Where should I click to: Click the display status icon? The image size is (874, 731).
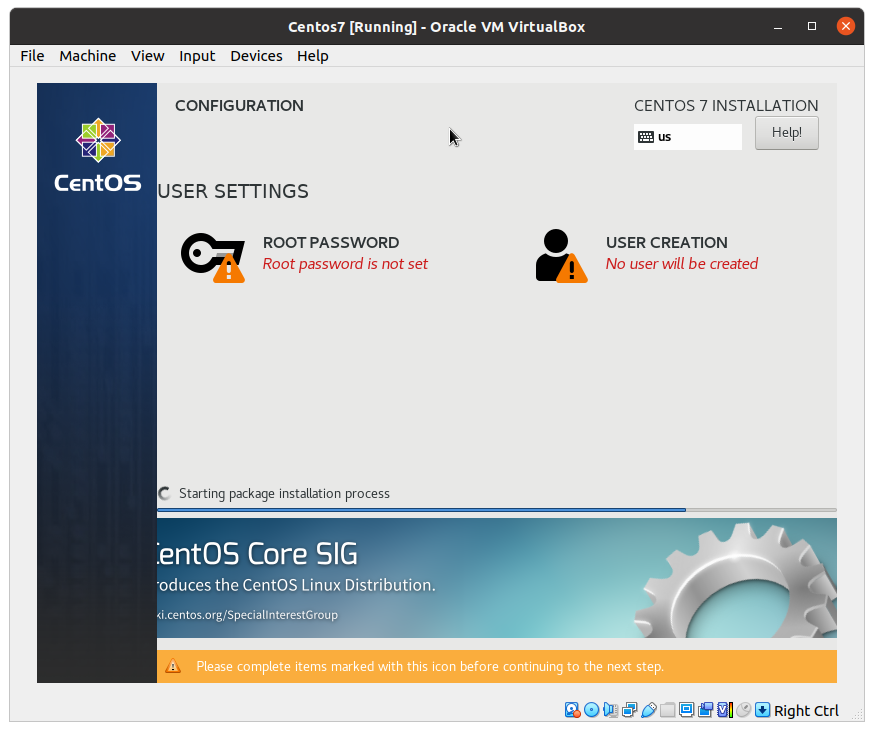click(x=686, y=710)
